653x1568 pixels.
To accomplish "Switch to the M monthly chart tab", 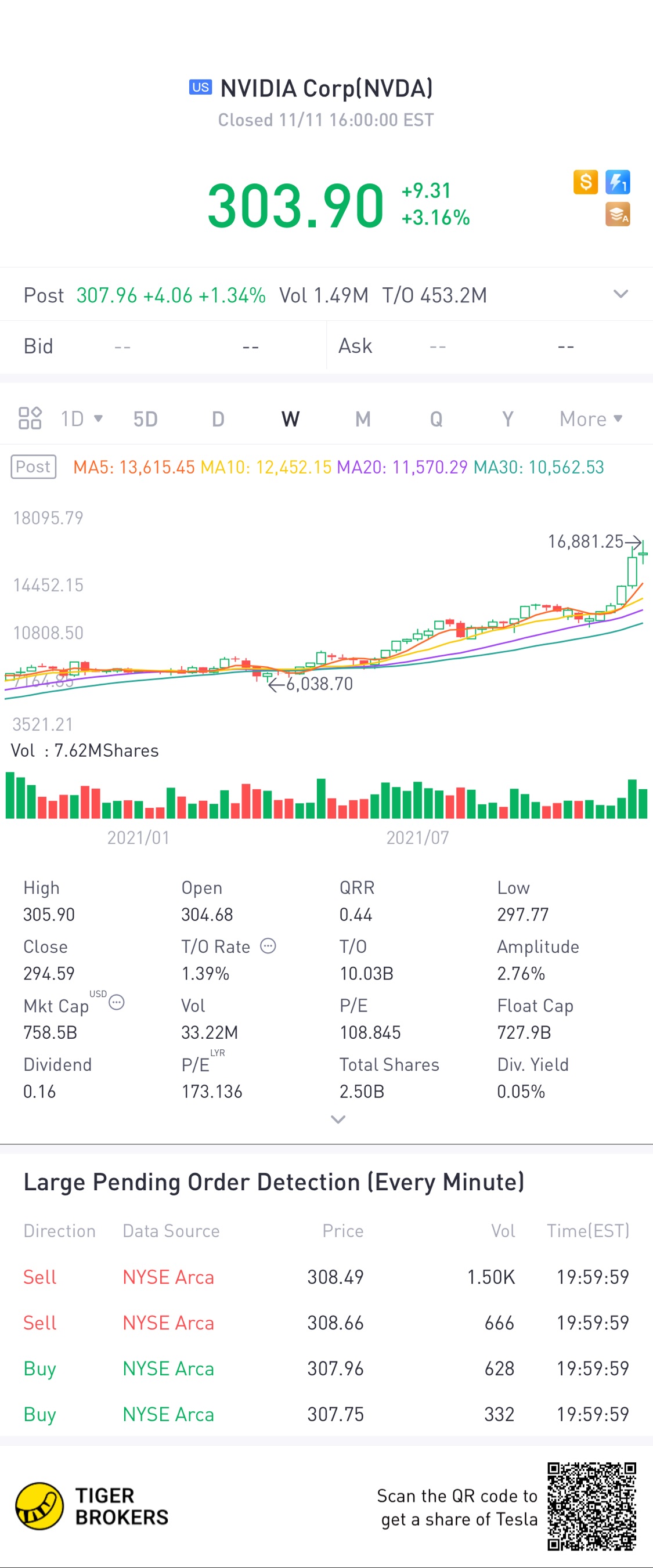I will (x=363, y=419).
